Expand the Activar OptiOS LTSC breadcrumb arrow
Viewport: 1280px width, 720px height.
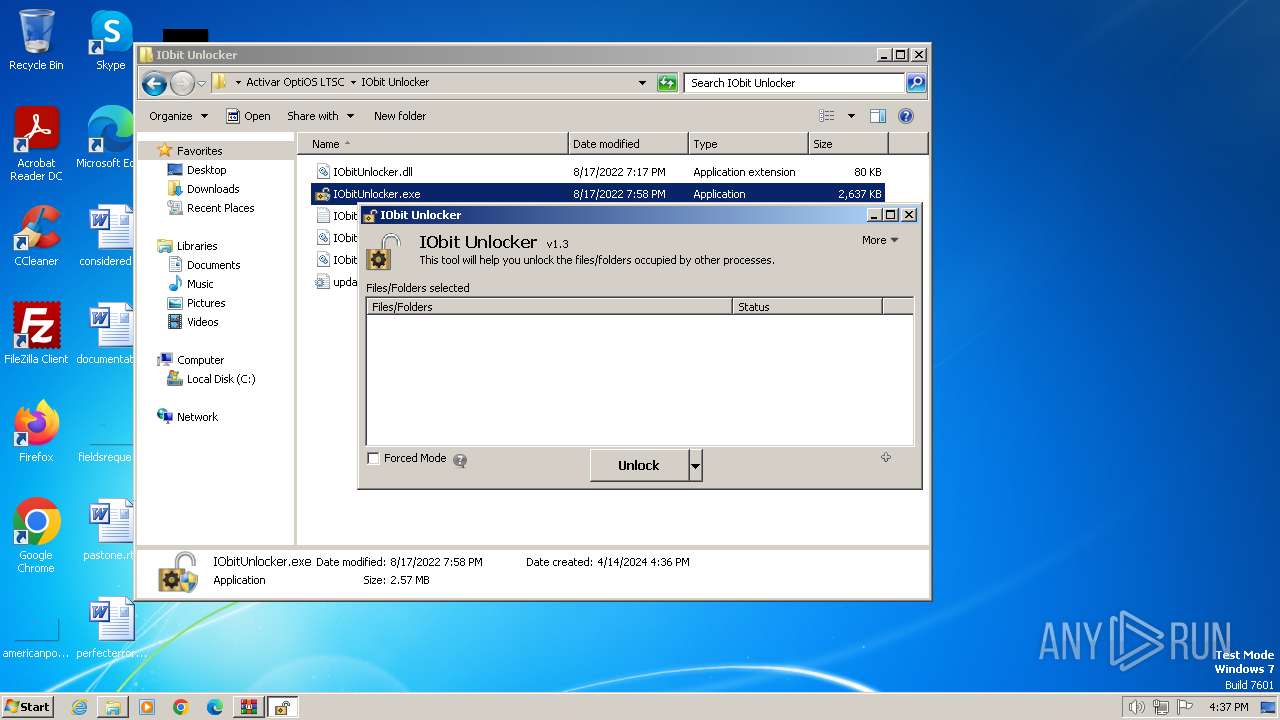[354, 83]
